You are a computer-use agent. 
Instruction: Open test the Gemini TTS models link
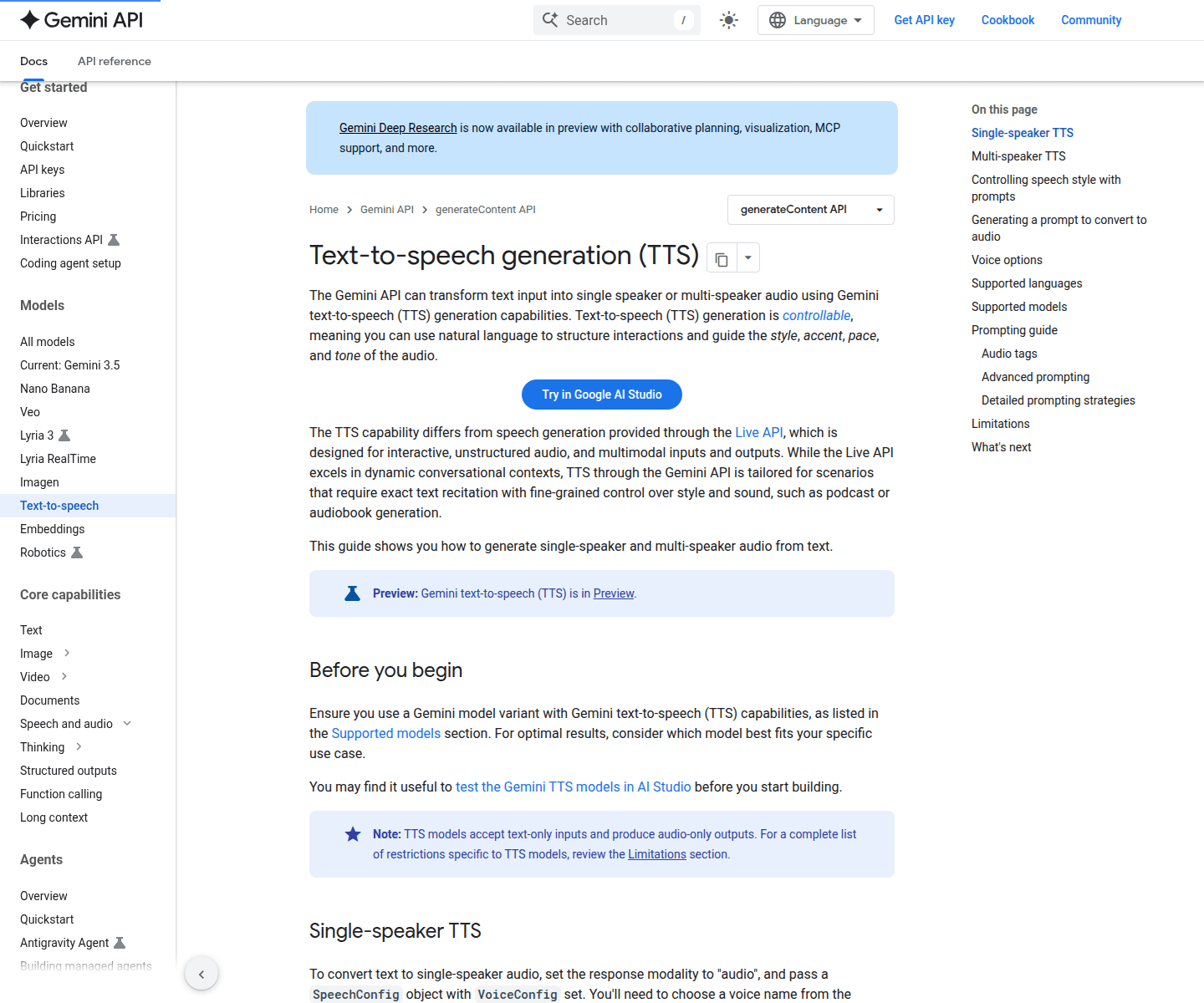(x=574, y=787)
